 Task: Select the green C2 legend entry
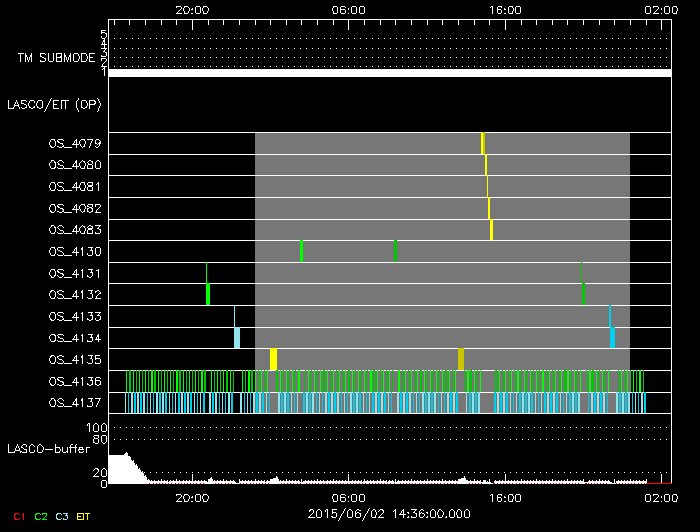[41, 516]
